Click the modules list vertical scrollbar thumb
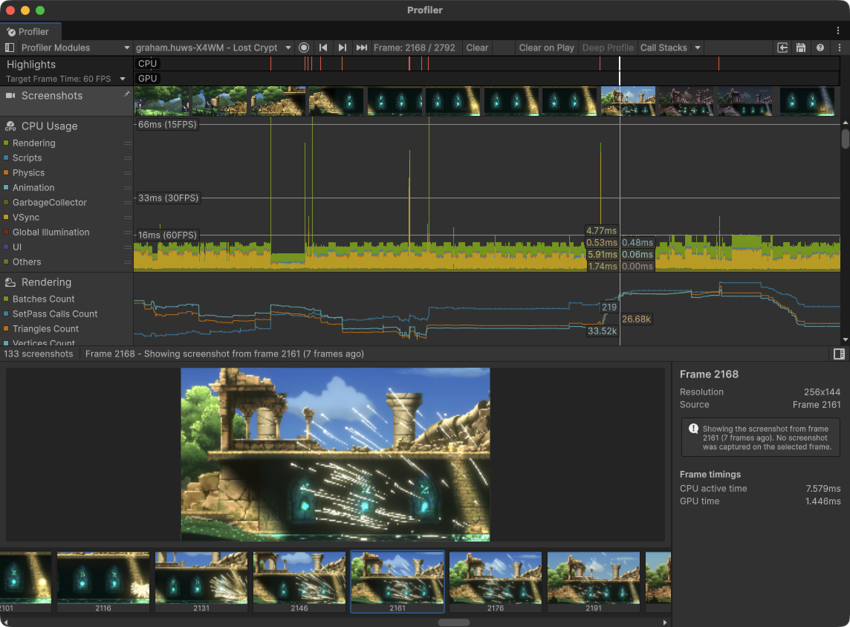850x627 pixels. click(845, 138)
